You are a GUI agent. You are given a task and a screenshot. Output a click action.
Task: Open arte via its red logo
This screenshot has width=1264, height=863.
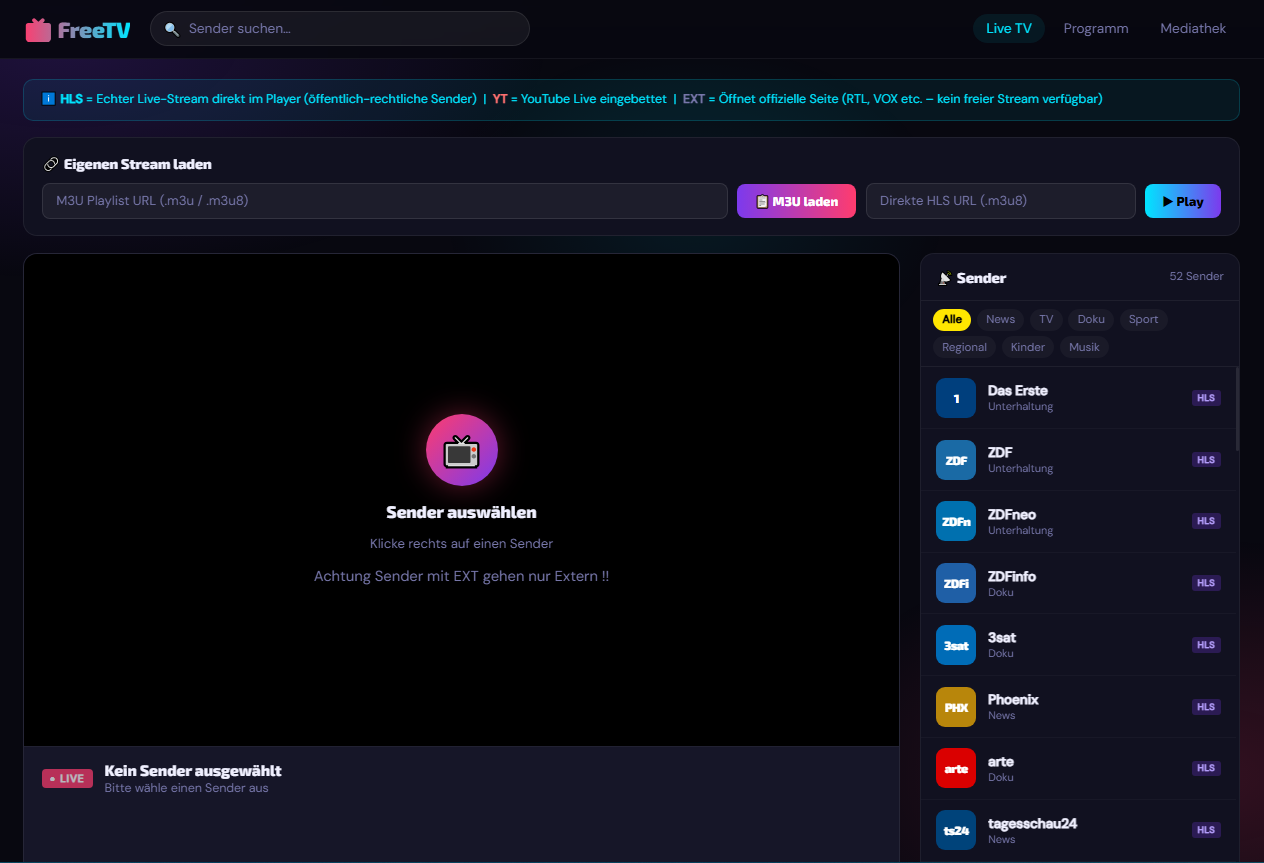tap(955, 768)
